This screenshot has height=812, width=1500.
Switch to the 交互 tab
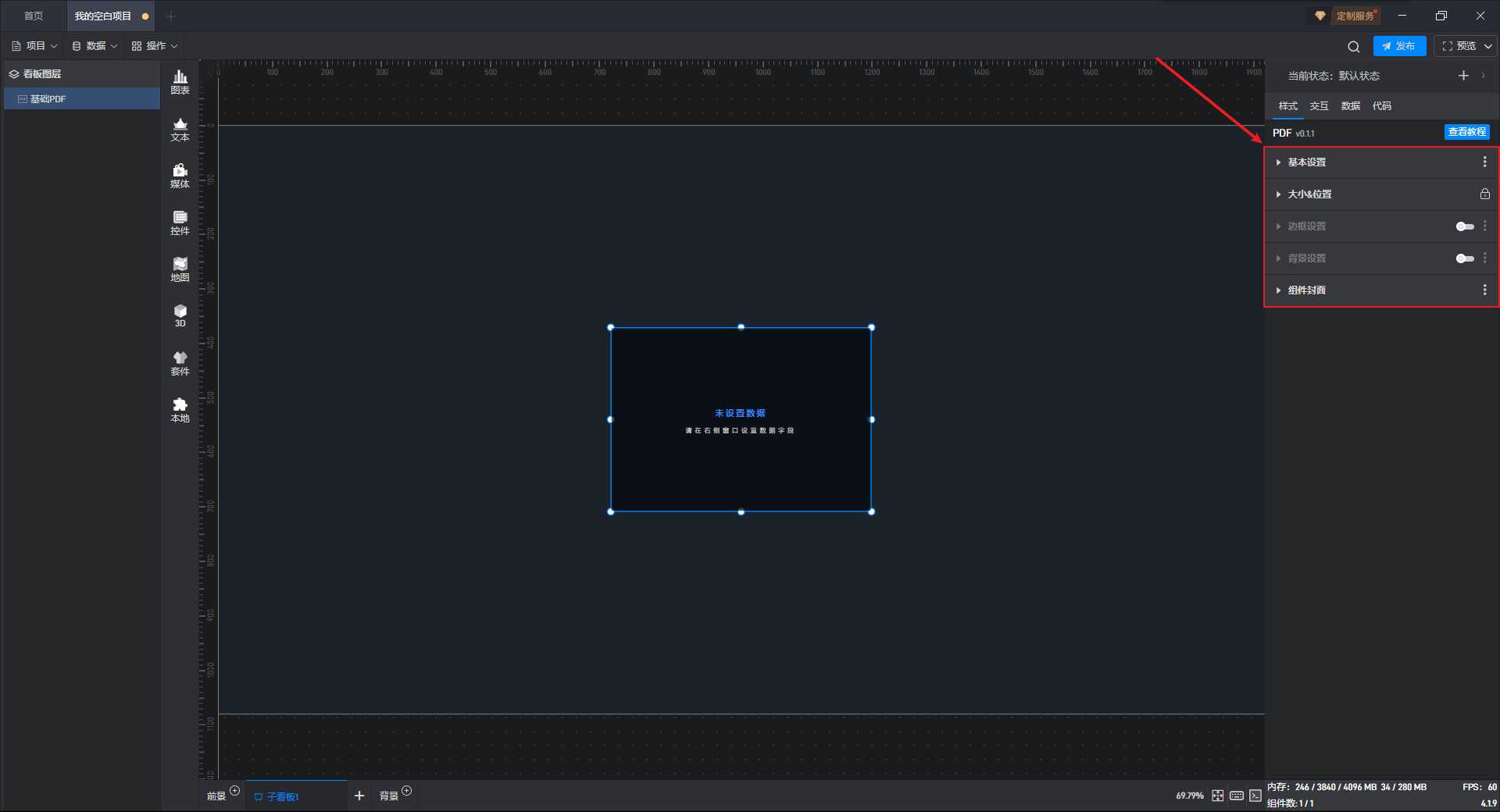[1319, 106]
